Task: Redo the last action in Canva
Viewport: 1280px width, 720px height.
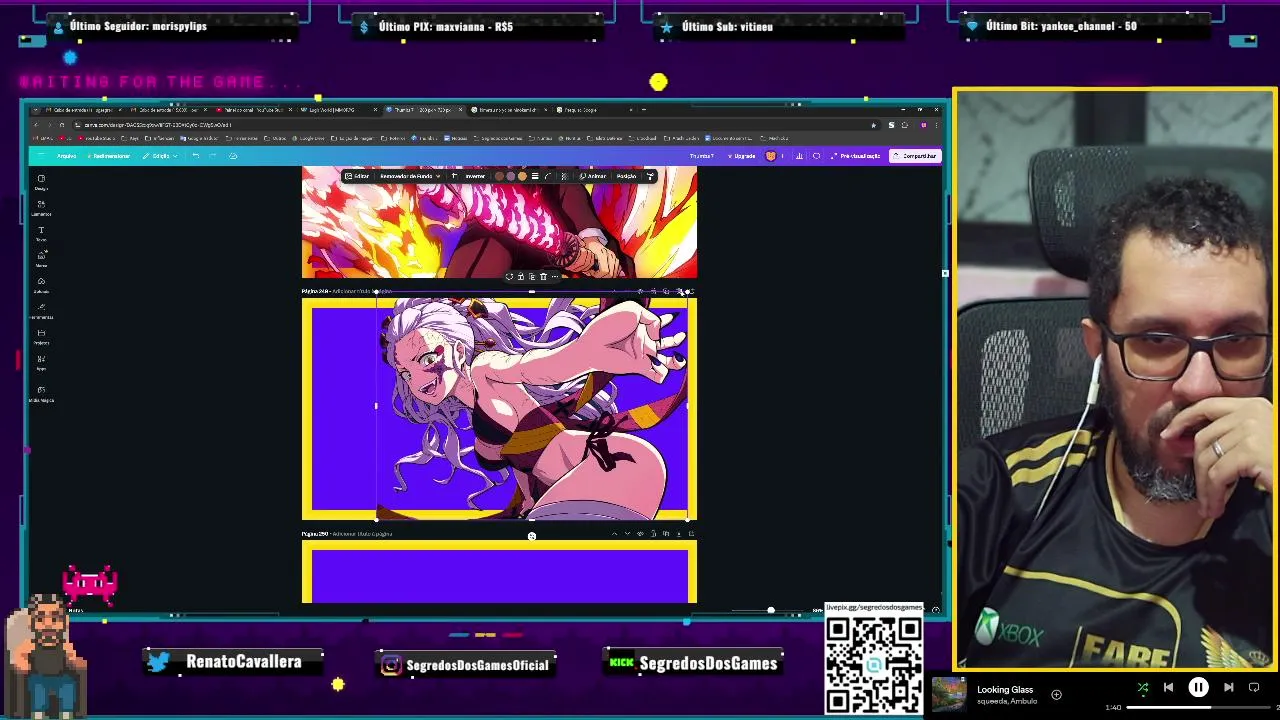Action: pos(213,156)
